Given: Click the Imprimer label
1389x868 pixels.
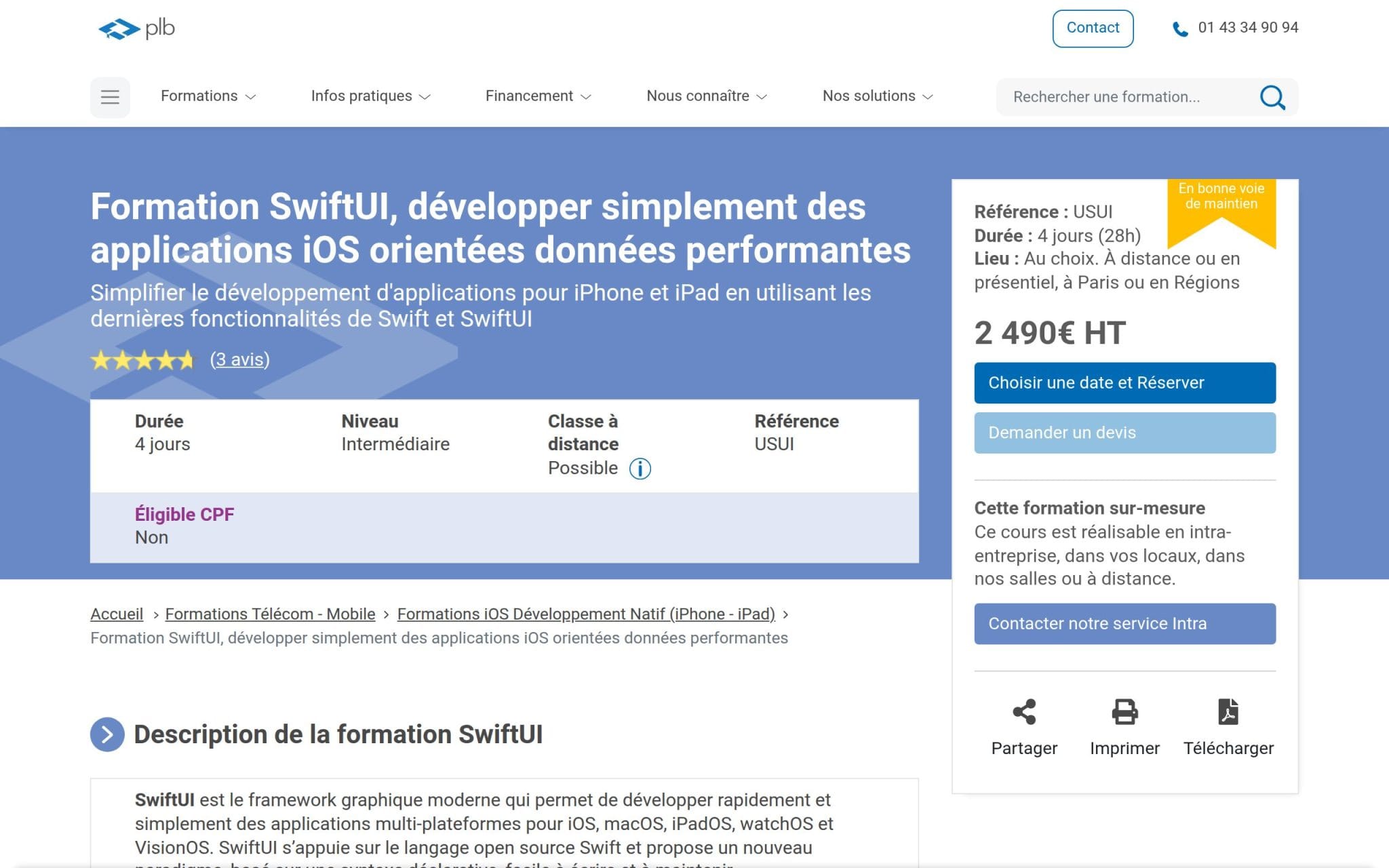Looking at the screenshot, I should pos(1124,748).
